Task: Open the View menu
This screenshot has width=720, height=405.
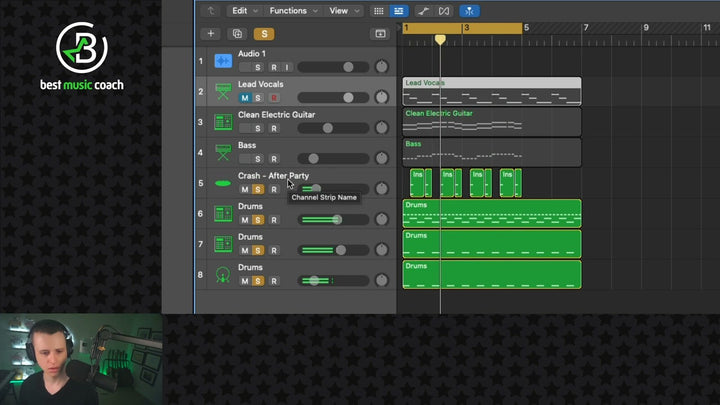Action: pos(344,11)
